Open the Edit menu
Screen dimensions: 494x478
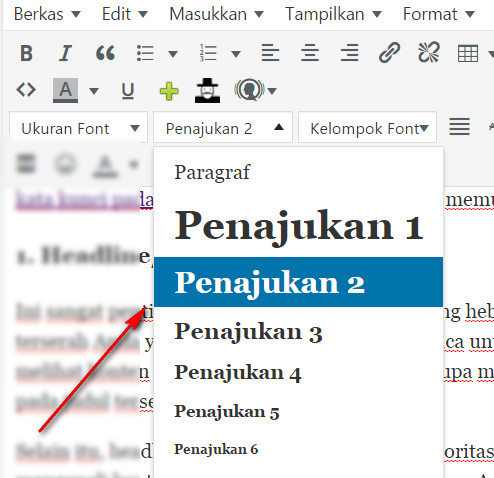(125, 14)
